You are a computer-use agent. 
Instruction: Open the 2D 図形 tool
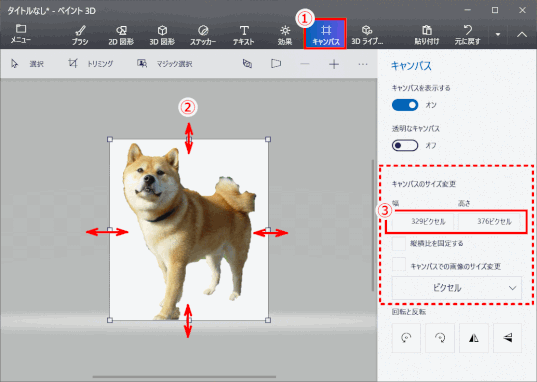tap(121, 35)
